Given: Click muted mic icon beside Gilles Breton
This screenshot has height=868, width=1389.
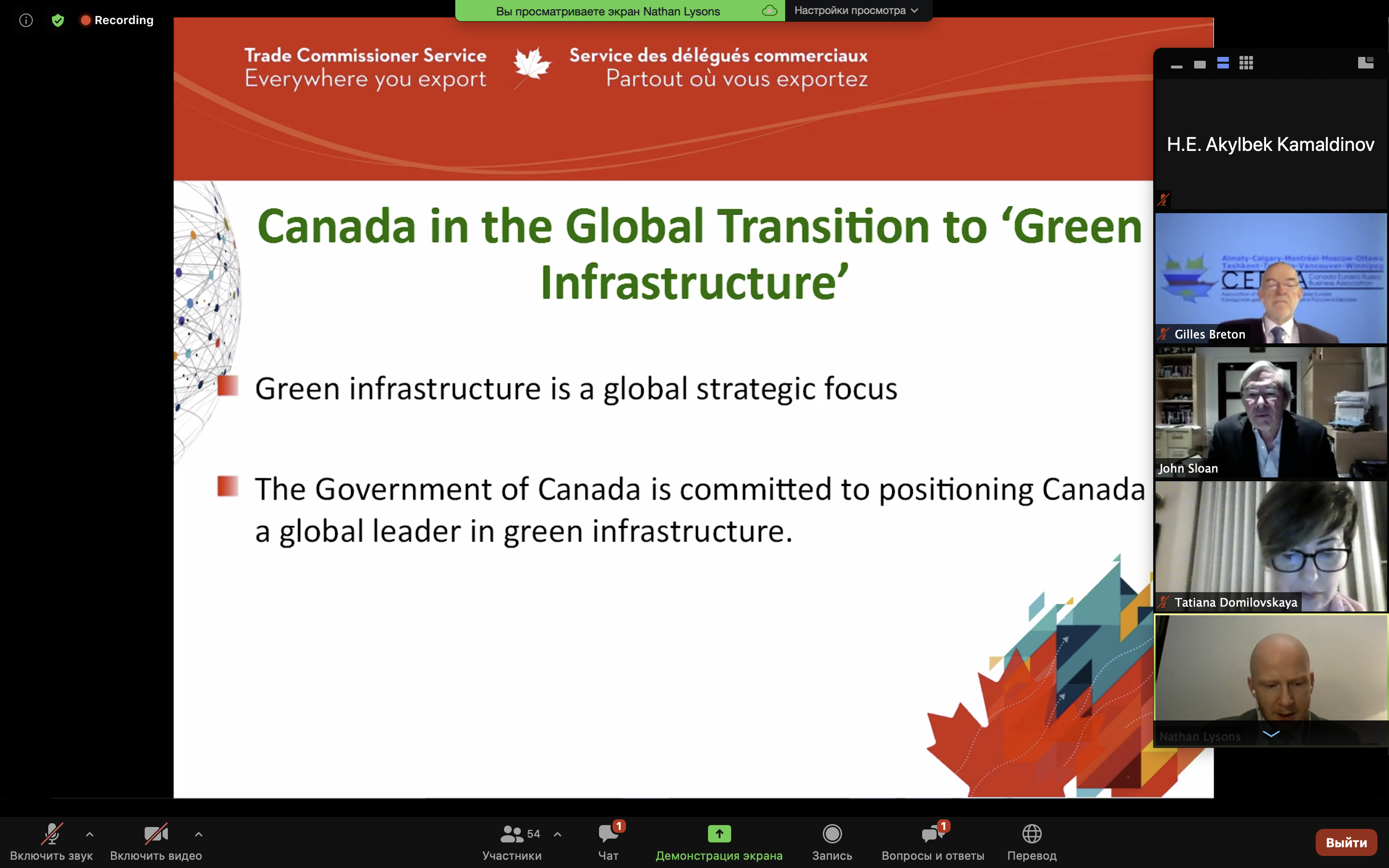Looking at the screenshot, I should pos(1163,334).
